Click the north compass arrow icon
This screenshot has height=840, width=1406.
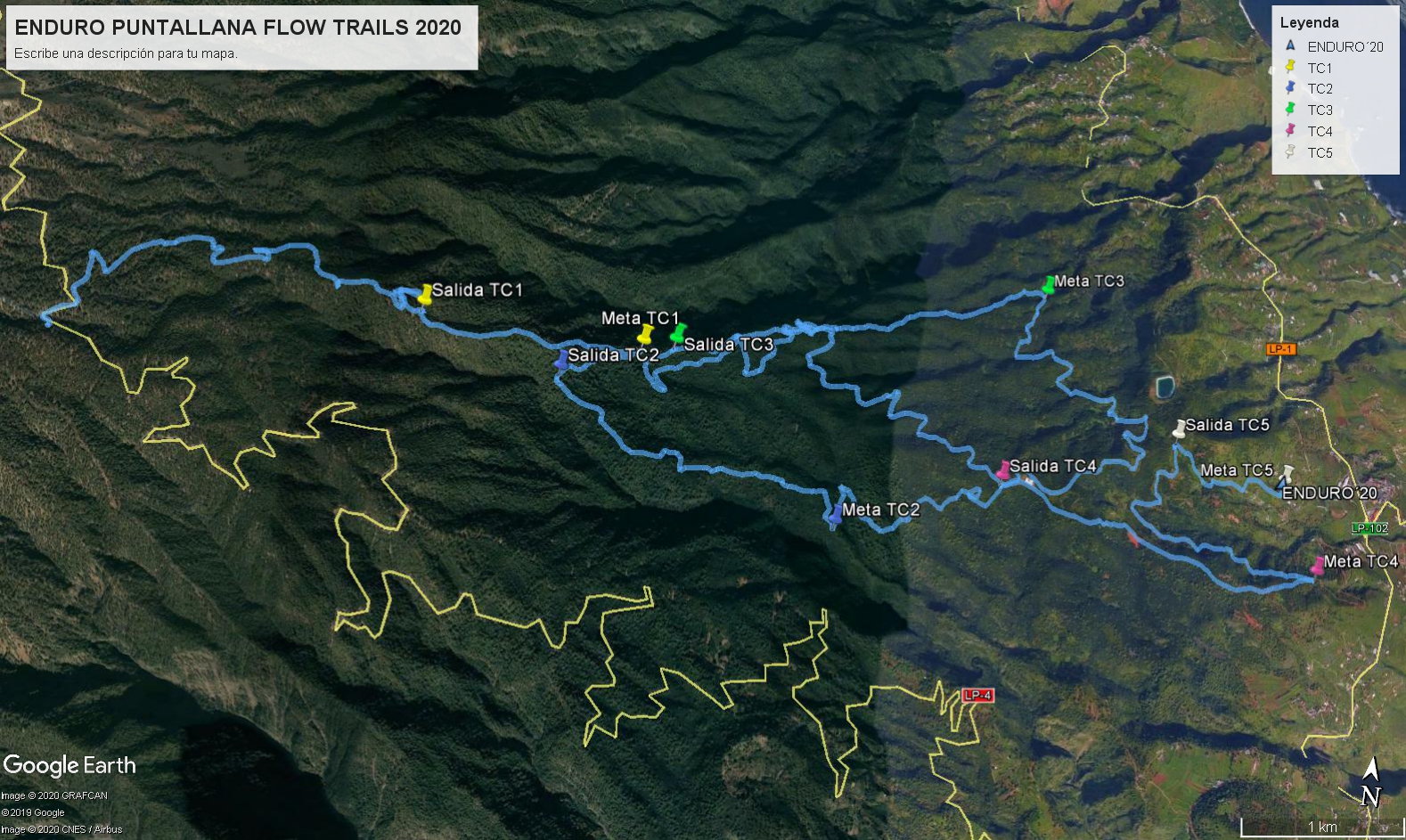pyautogui.click(x=1371, y=783)
